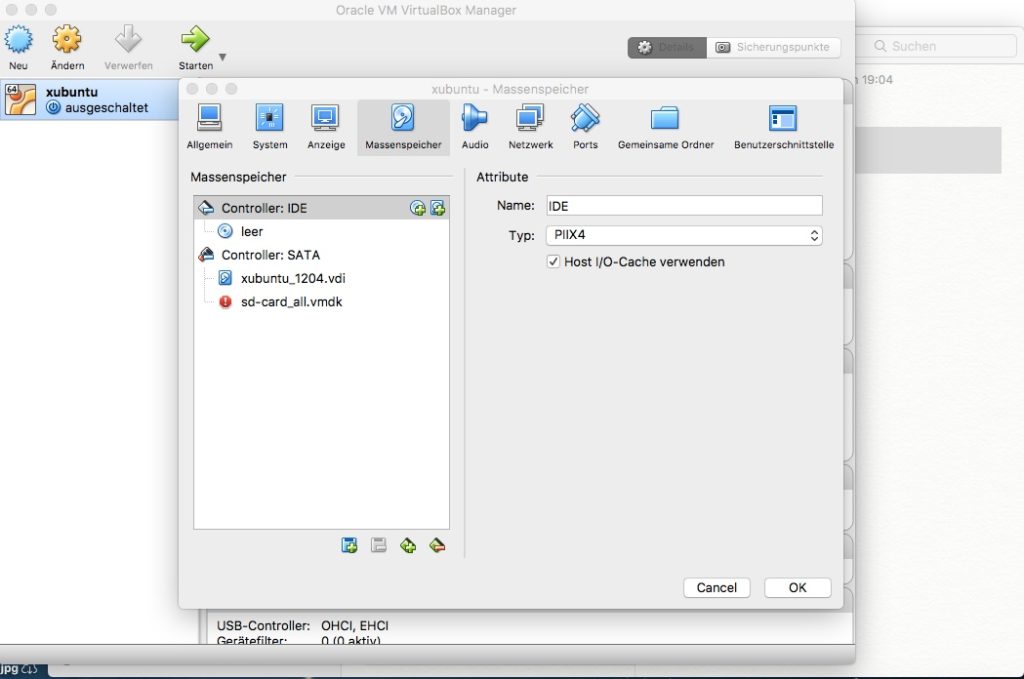Open the Audio settings tab

(x=475, y=127)
